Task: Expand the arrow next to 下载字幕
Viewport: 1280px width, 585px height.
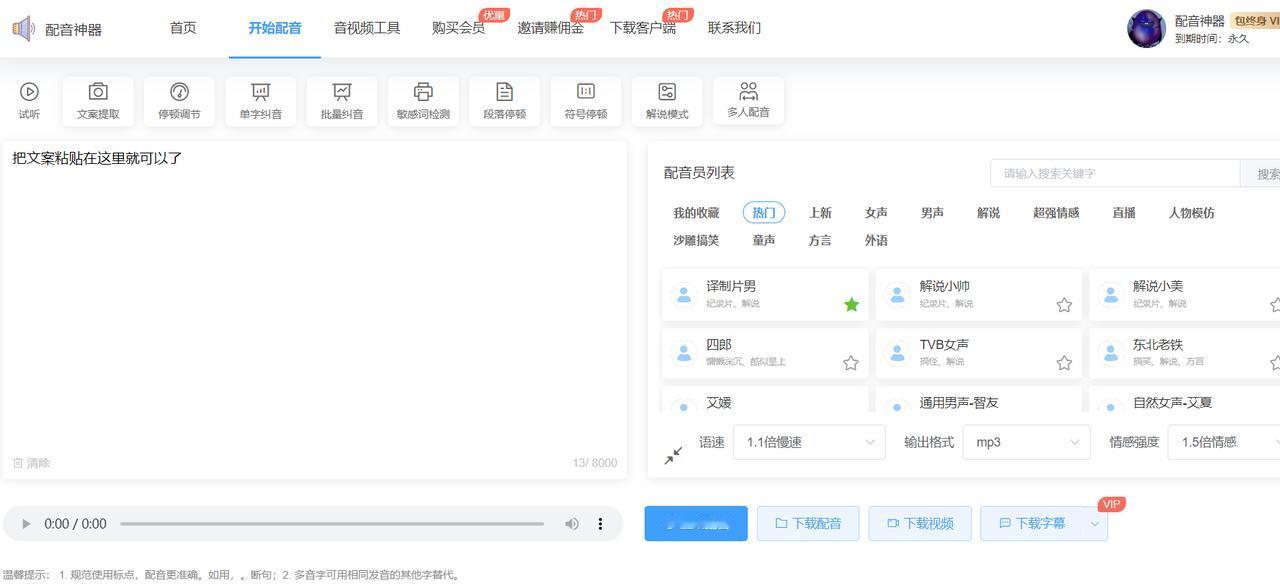Action: [x=1095, y=524]
